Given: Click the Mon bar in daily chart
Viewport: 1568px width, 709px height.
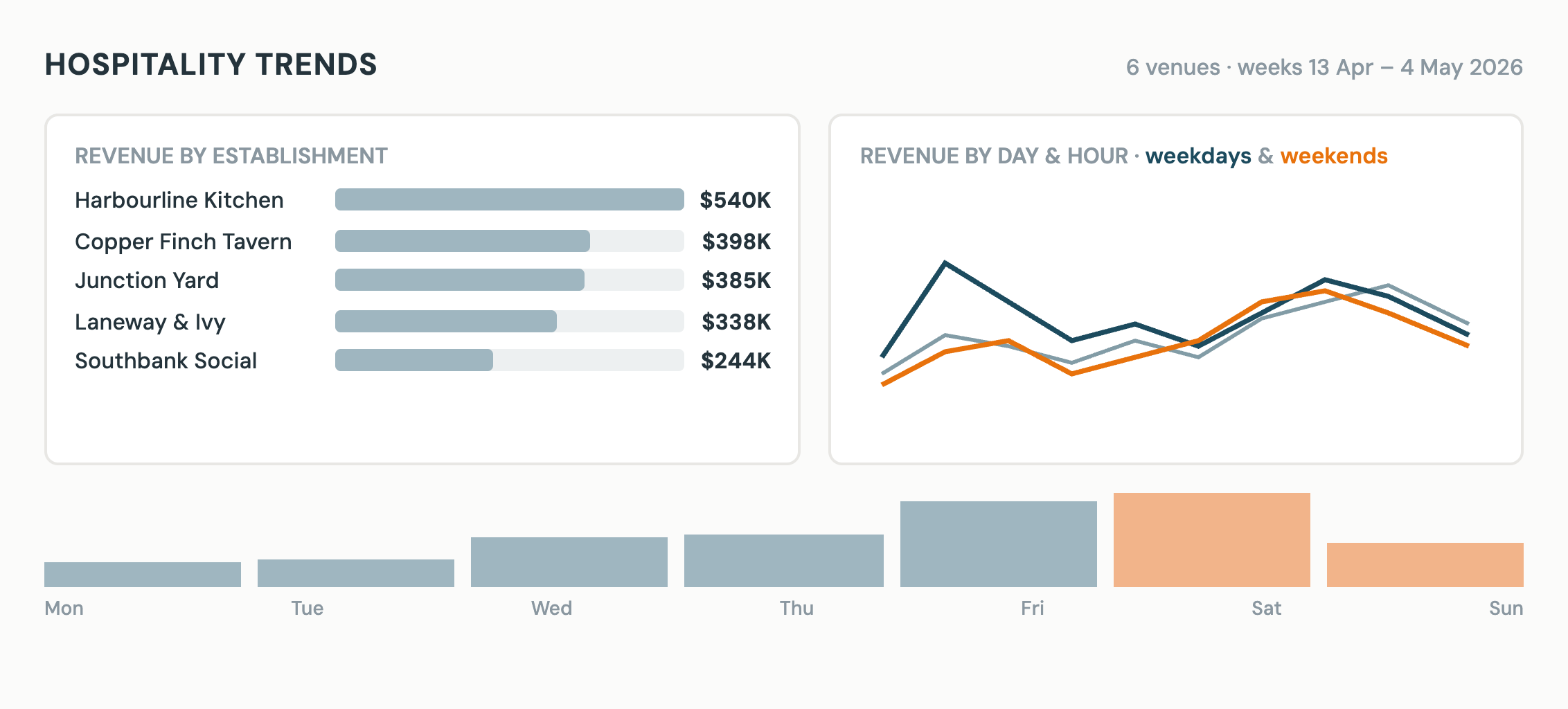Looking at the screenshot, I should point(143,575).
